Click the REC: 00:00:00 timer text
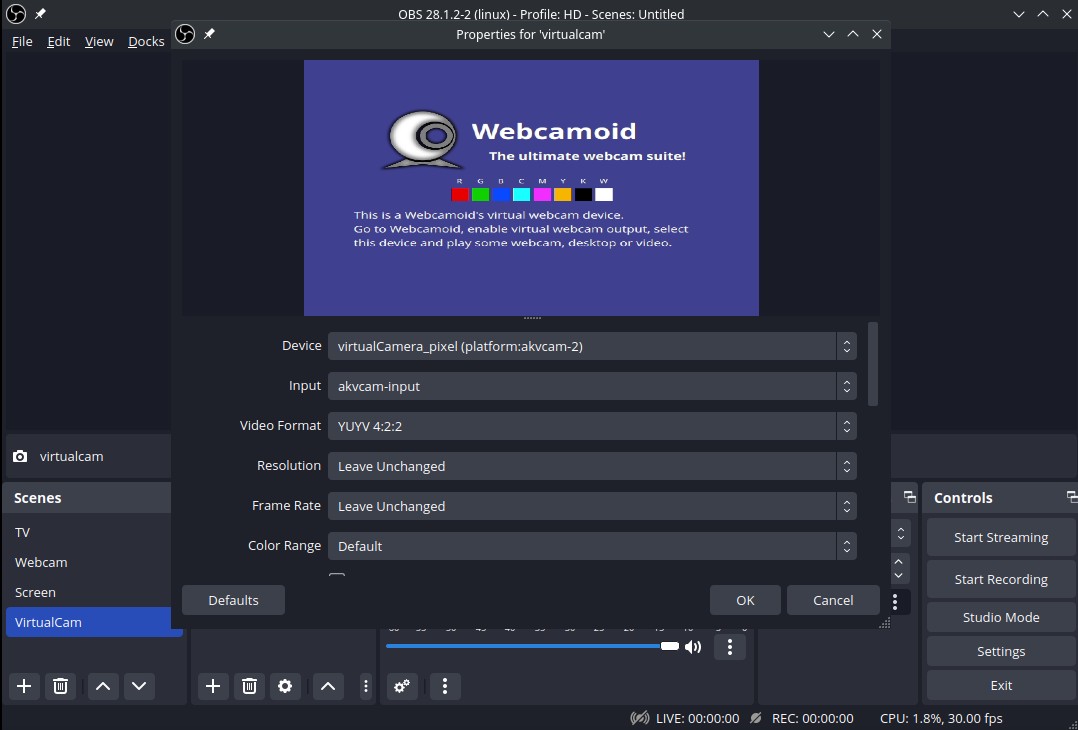Viewport: 1078px width, 730px height. [x=813, y=718]
